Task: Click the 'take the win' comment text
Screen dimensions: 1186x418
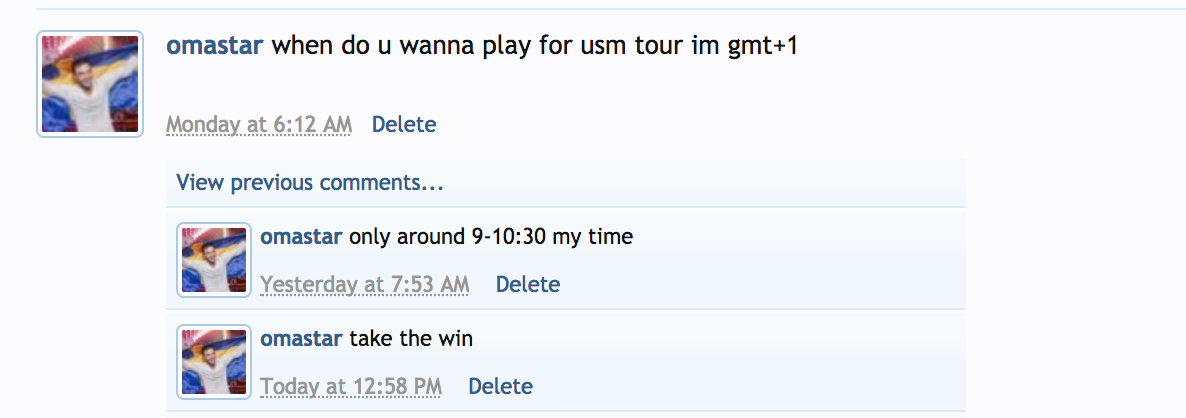Action: point(411,339)
